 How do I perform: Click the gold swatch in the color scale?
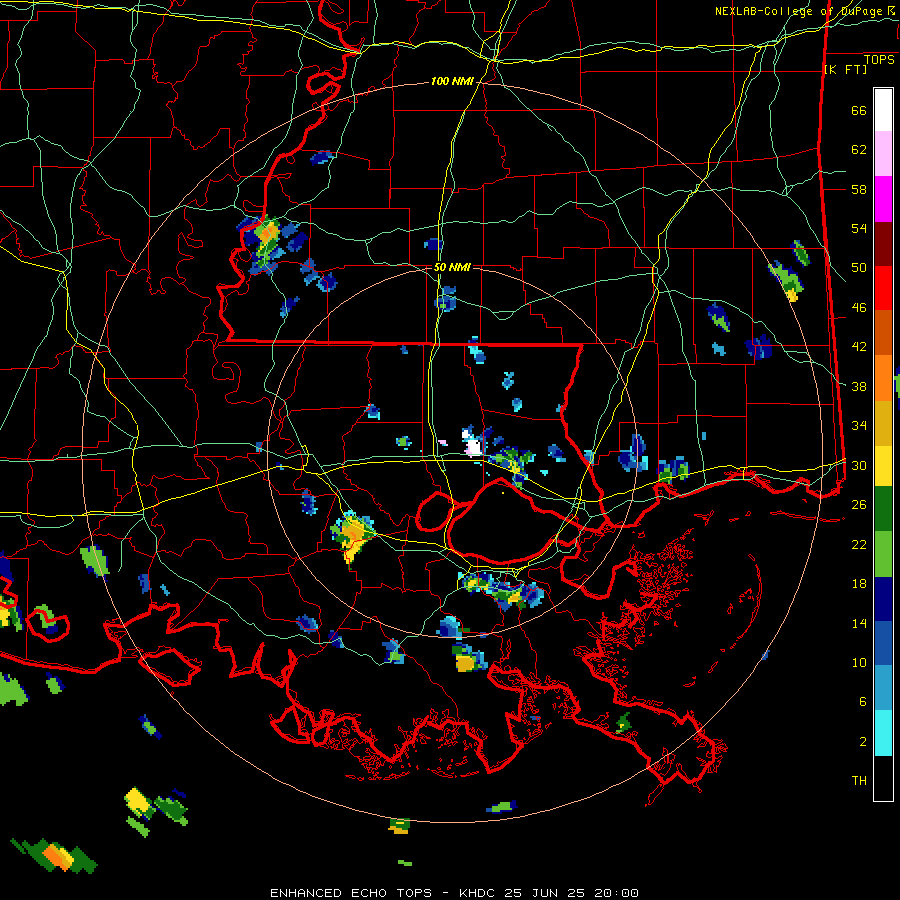[883, 423]
